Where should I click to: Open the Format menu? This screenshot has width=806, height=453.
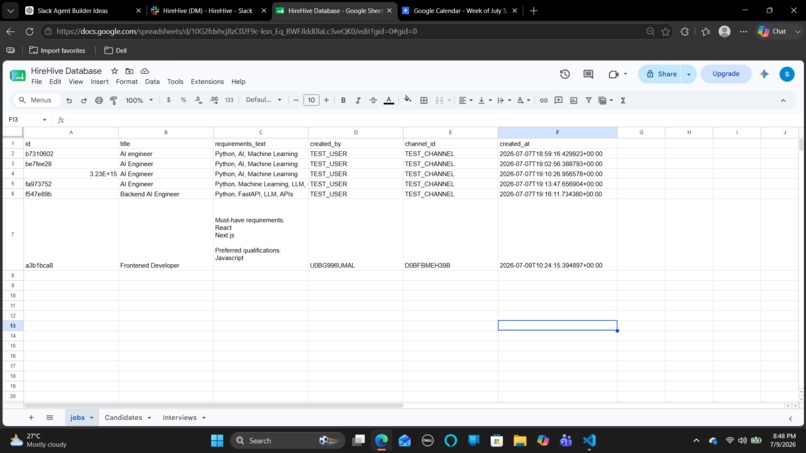click(x=126, y=82)
